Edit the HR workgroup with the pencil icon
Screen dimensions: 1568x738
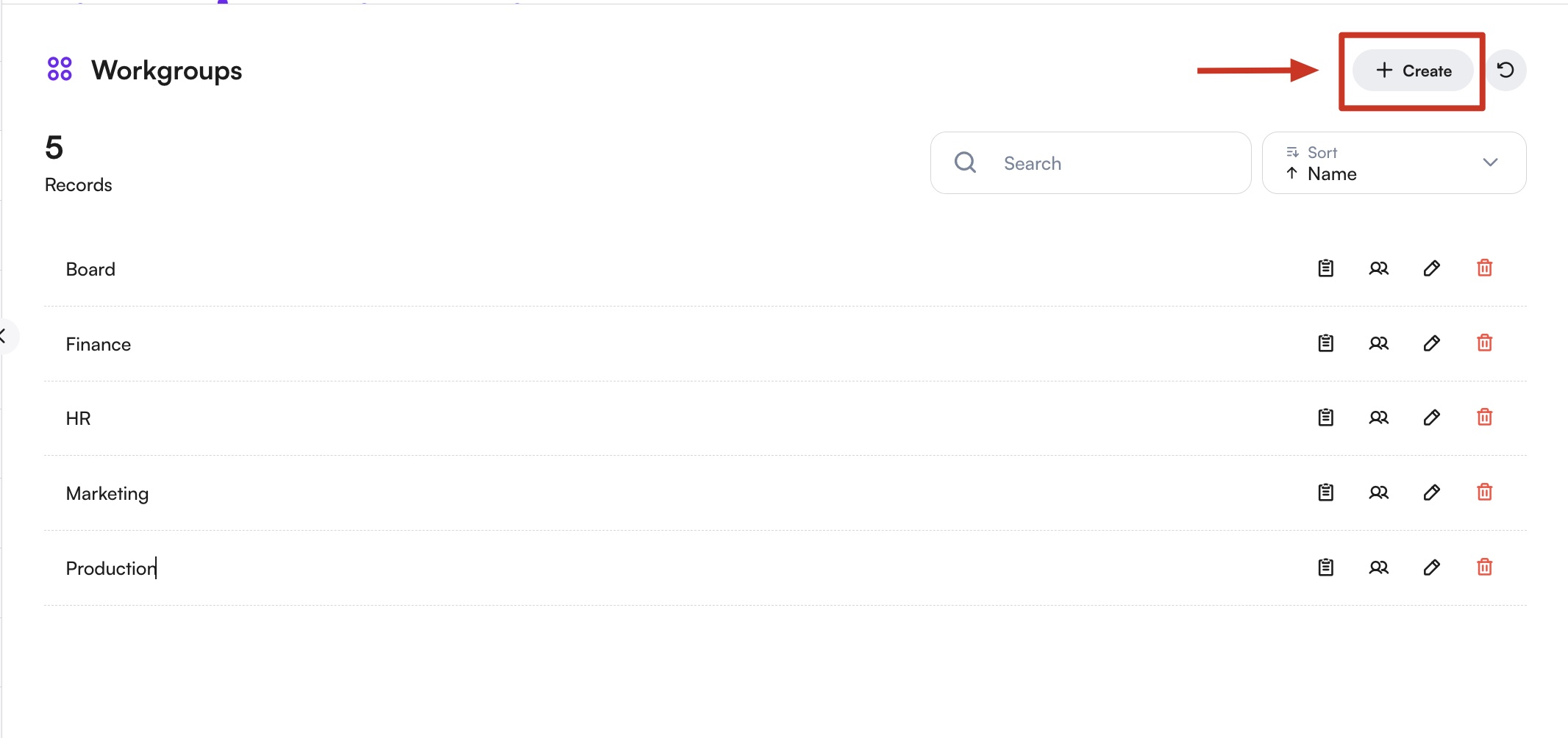[x=1431, y=418]
